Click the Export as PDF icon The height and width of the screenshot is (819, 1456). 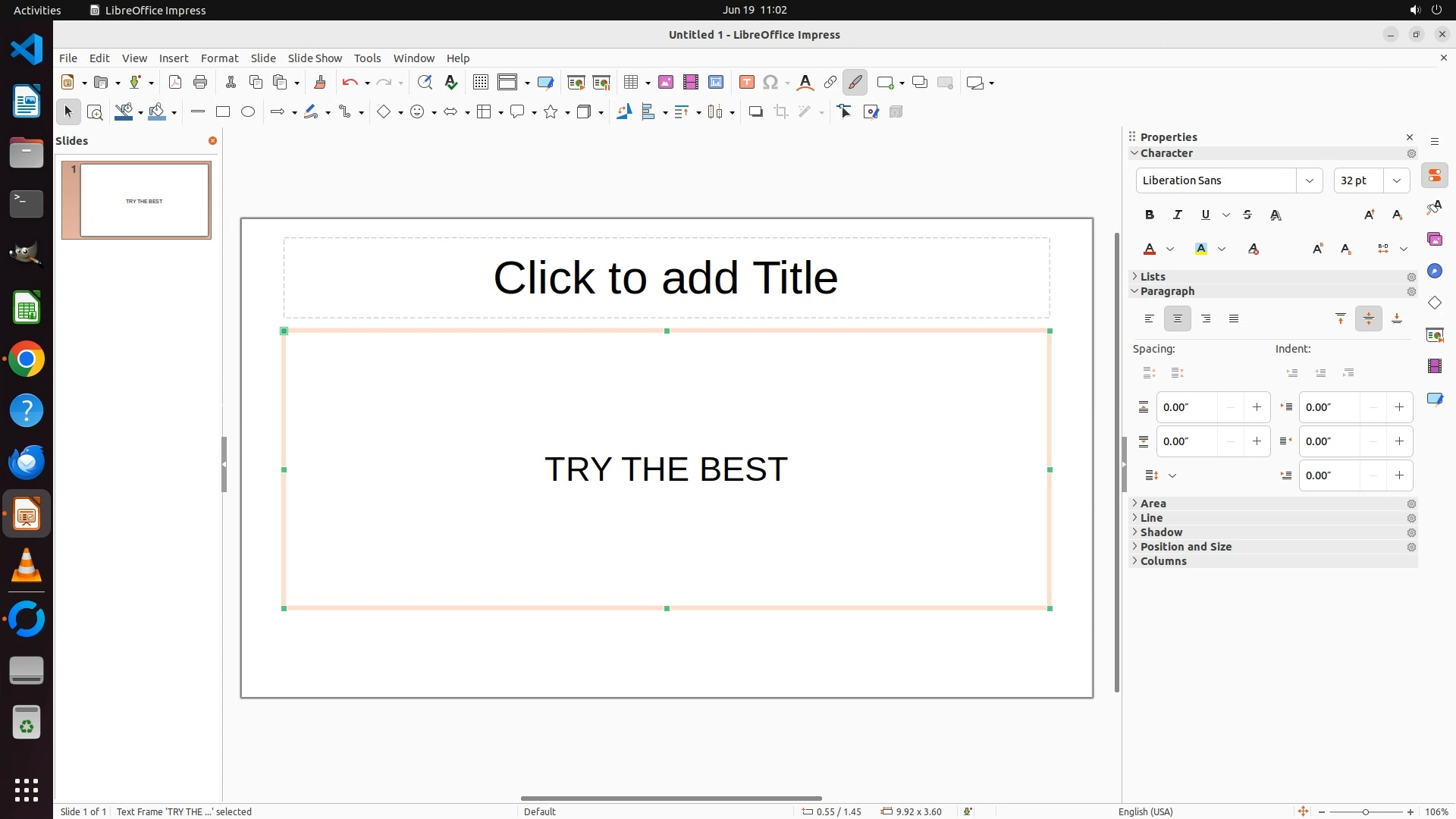[x=175, y=83]
